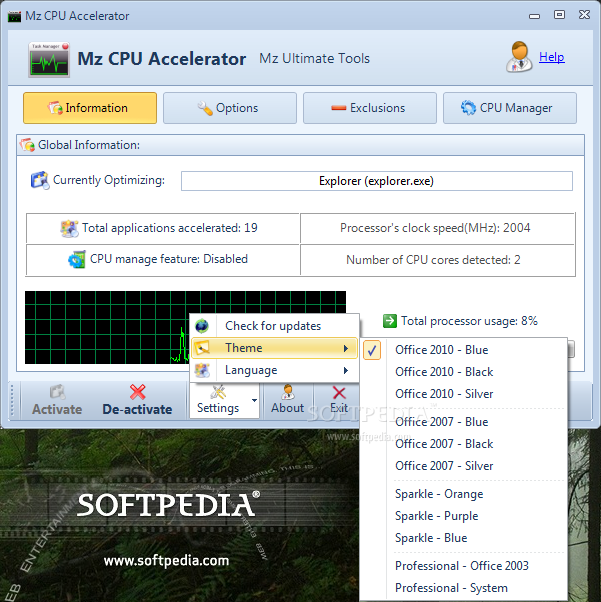Select Sparkle - Orange theme
Screen dimensions: 601x602
tap(464, 494)
